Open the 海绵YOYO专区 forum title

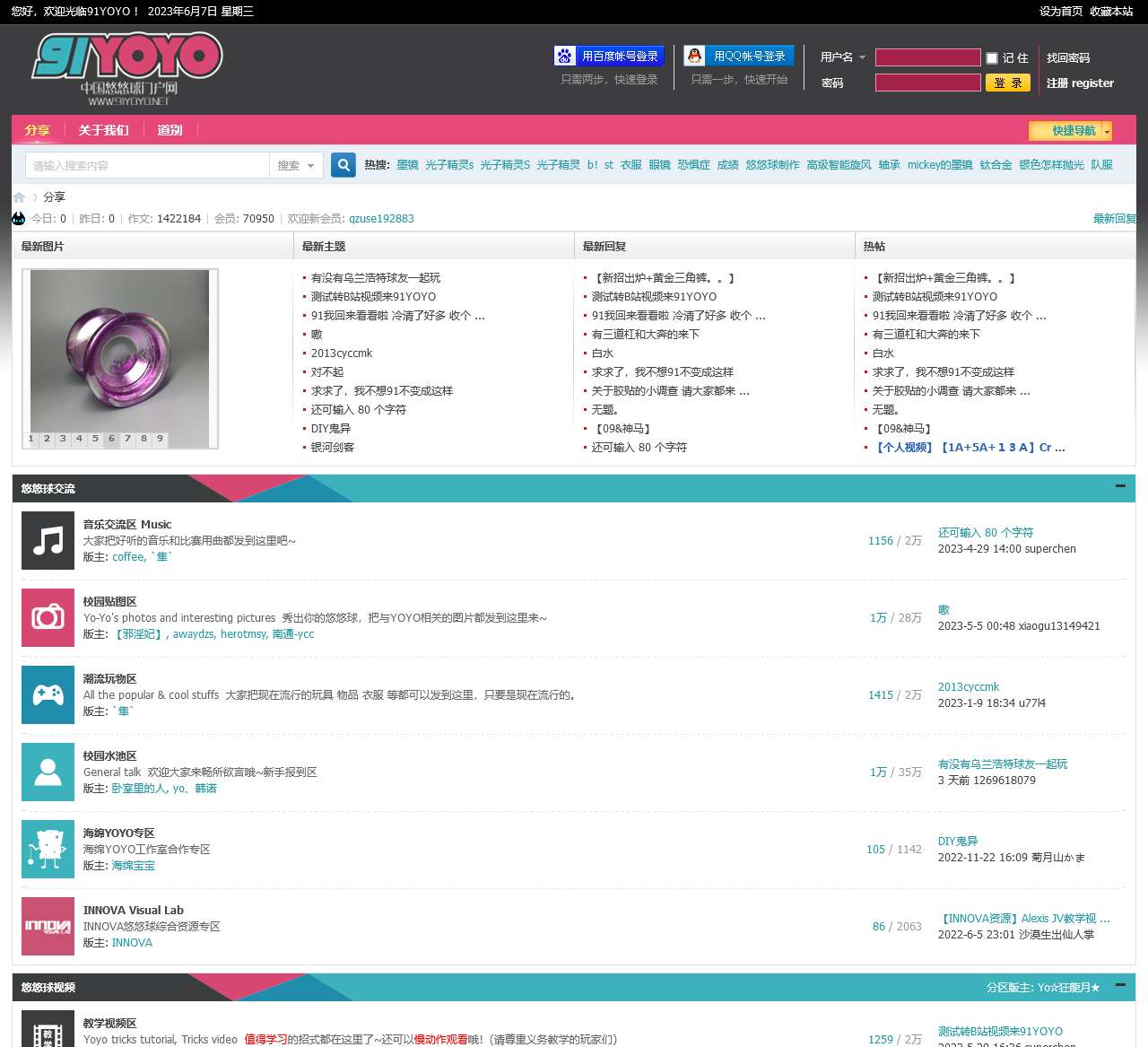pyautogui.click(x=119, y=833)
